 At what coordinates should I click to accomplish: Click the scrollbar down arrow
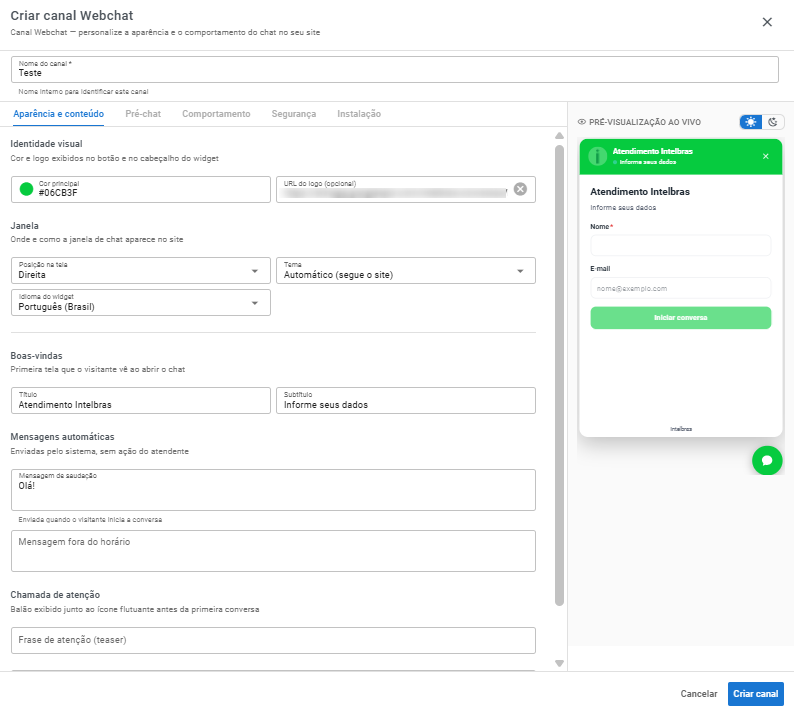[x=559, y=663]
